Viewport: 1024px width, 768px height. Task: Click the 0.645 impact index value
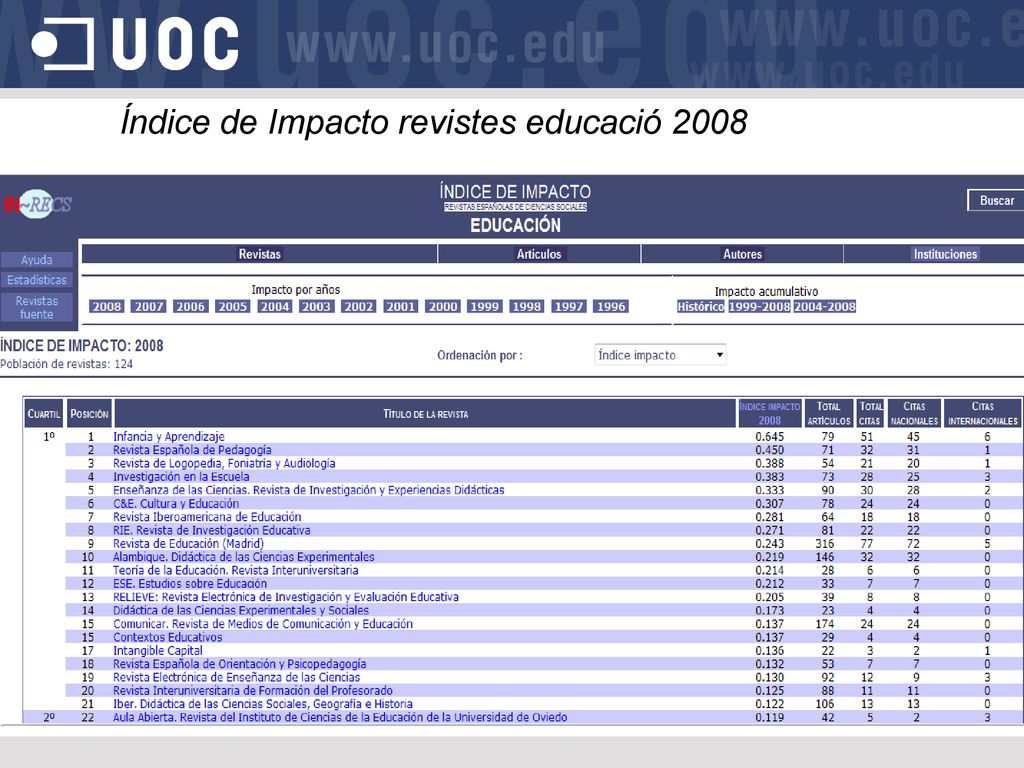point(769,436)
